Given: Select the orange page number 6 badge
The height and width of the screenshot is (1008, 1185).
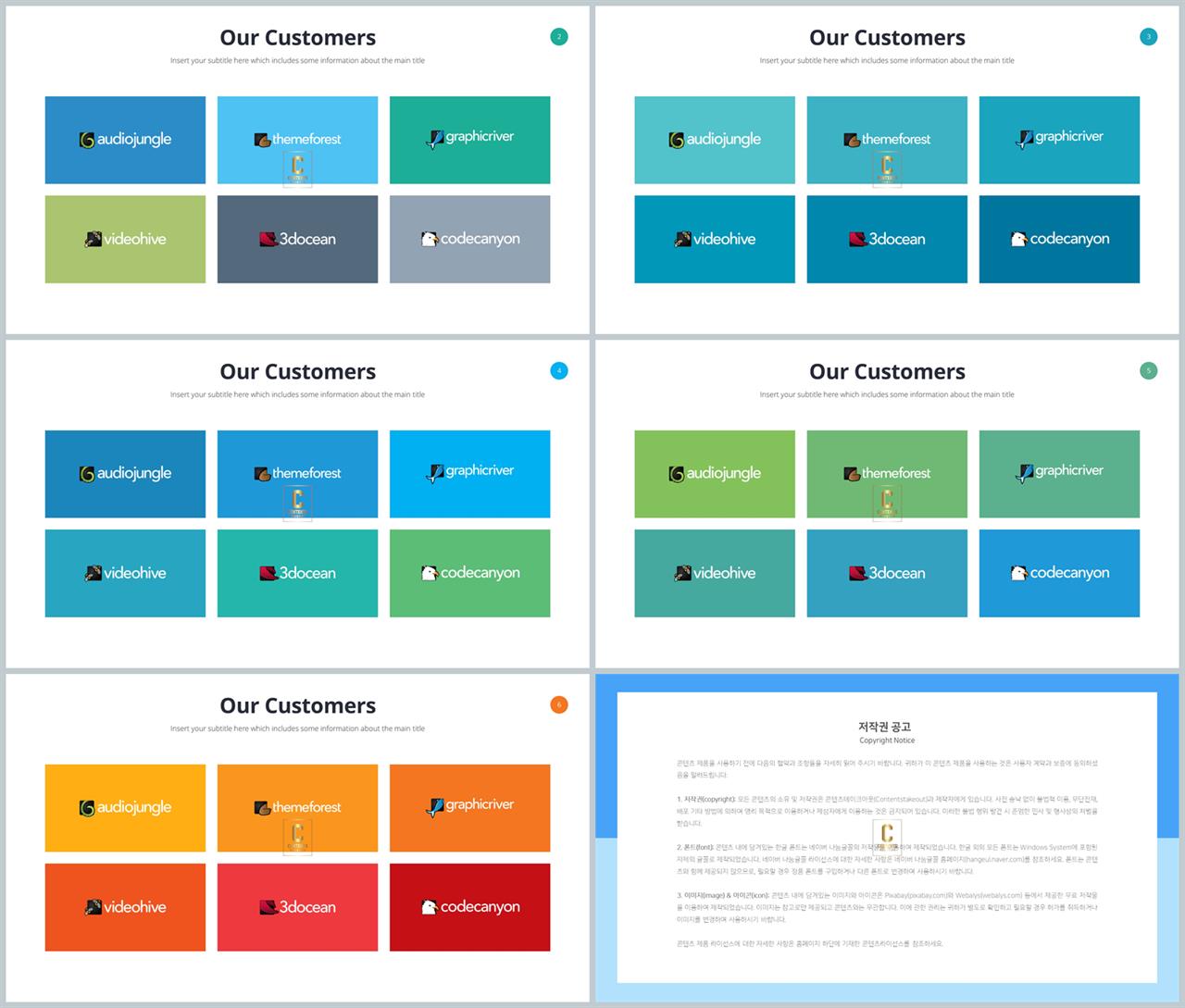Looking at the screenshot, I should (559, 705).
